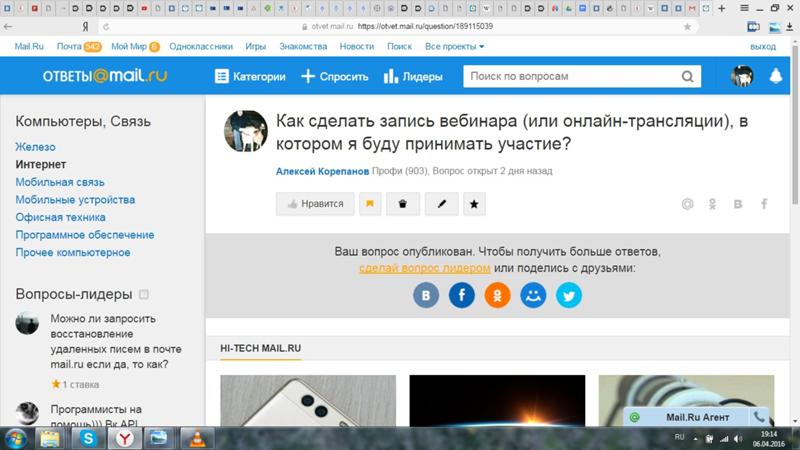The image size is (800, 450).
Task: Open question about восстановление удаленных писем
Action: coord(116,341)
